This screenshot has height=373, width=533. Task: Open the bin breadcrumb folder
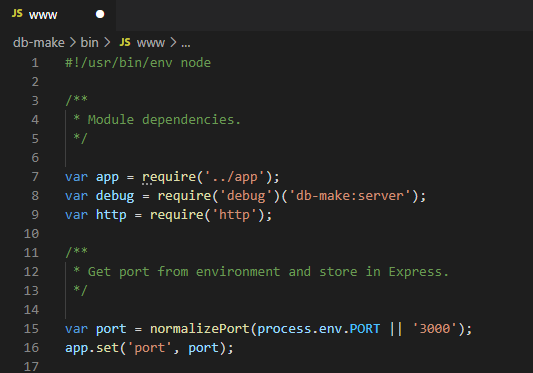coord(89,43)
